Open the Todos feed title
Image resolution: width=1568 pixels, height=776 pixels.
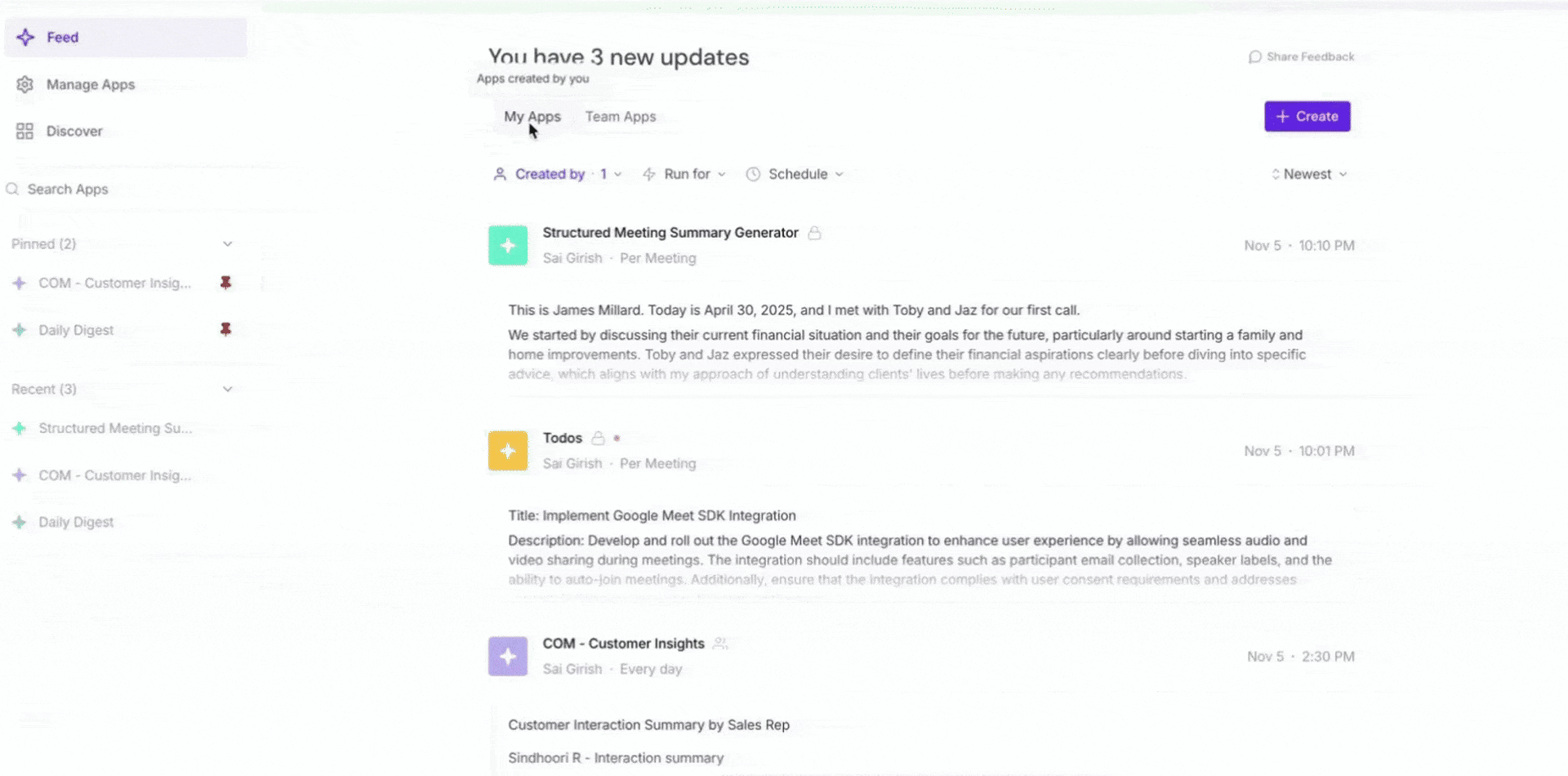(563, 439)
